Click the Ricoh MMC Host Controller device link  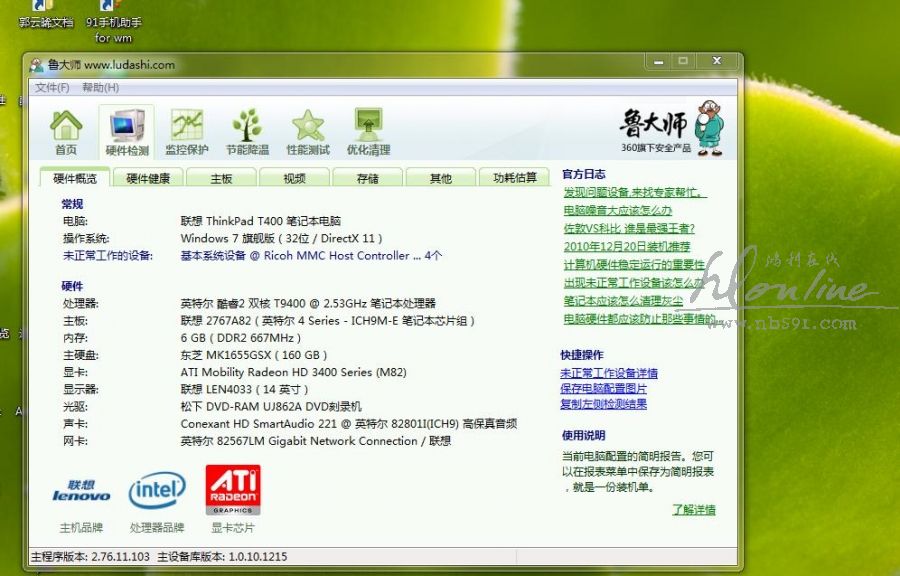(311, 256)
